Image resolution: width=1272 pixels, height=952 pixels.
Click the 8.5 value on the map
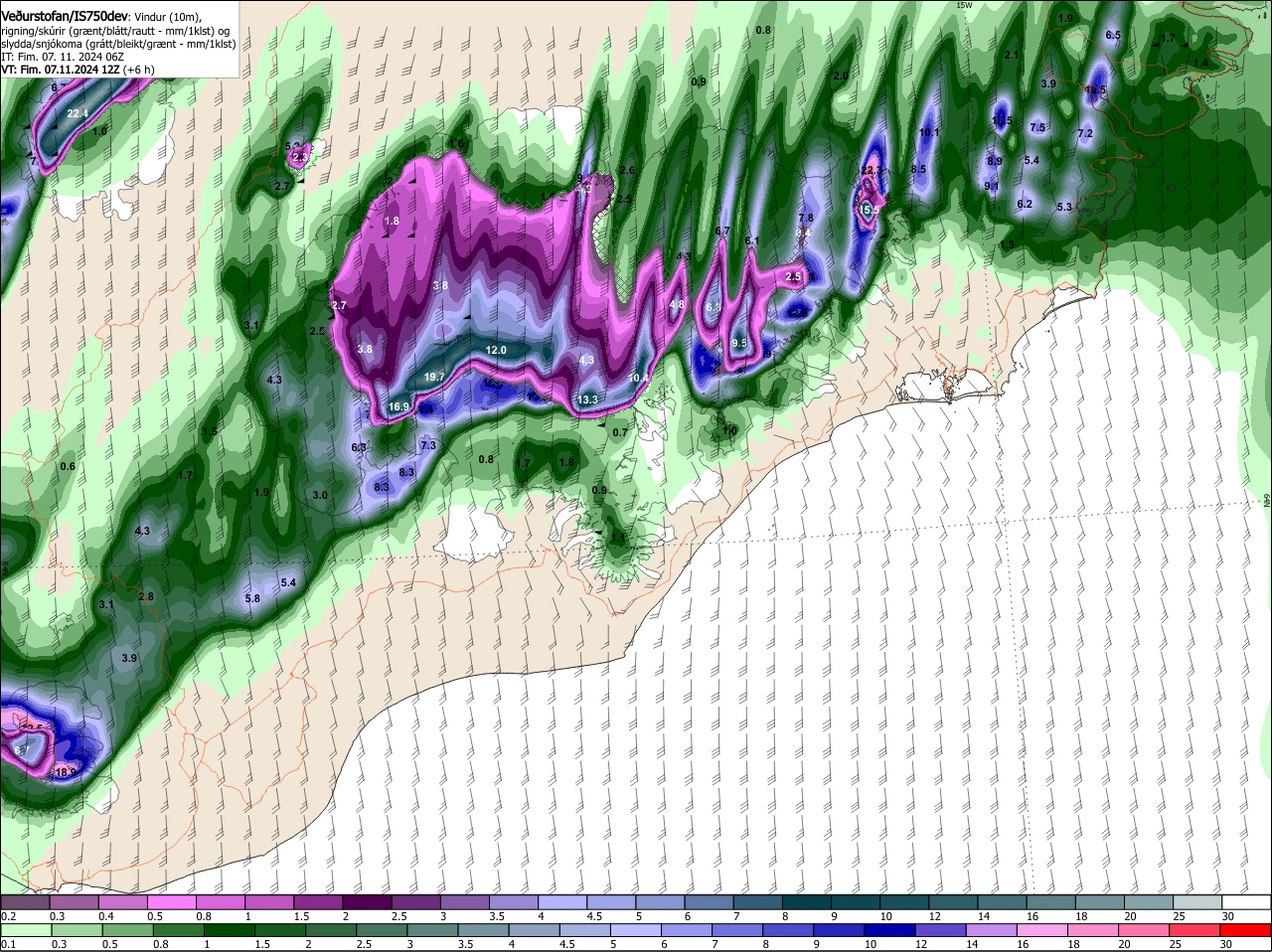918,170
